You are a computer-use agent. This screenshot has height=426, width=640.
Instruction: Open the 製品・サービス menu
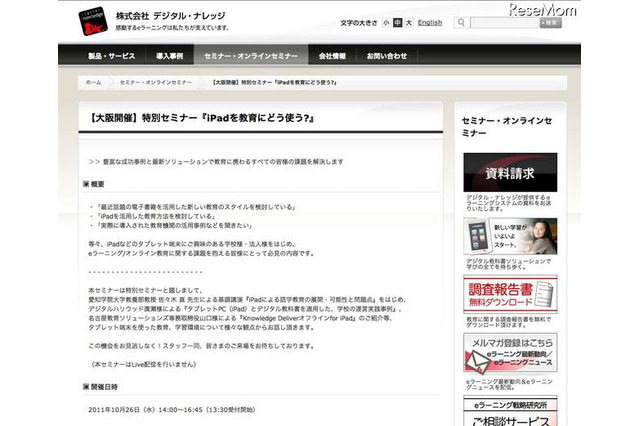point(111,56)
